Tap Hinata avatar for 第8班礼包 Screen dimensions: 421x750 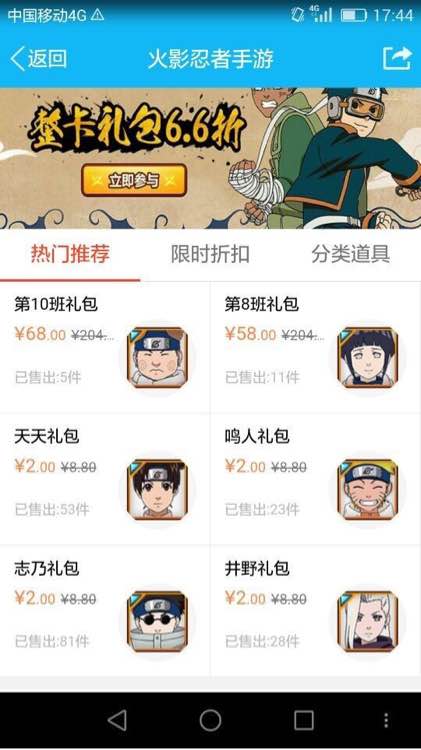(x=367, y=357)
